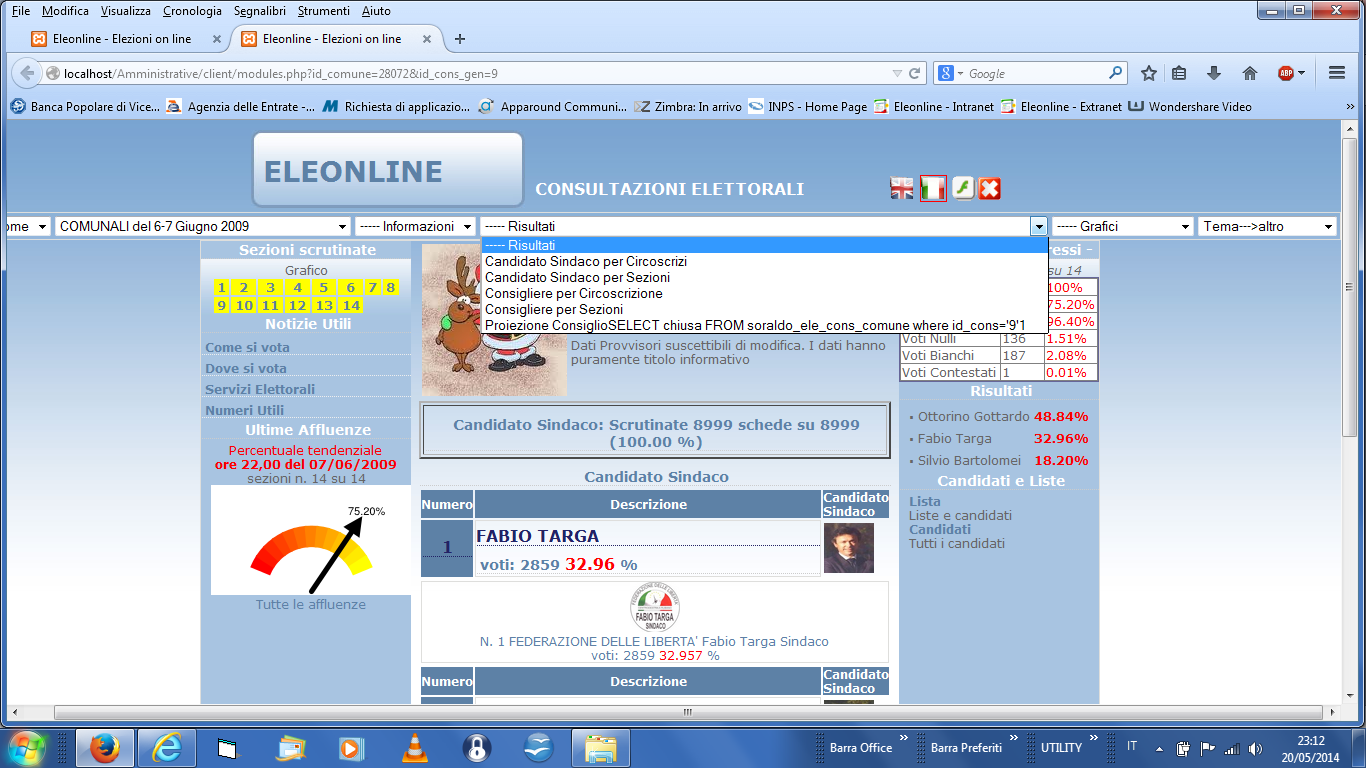Click the downloads arrow icon

(1214, 73)
